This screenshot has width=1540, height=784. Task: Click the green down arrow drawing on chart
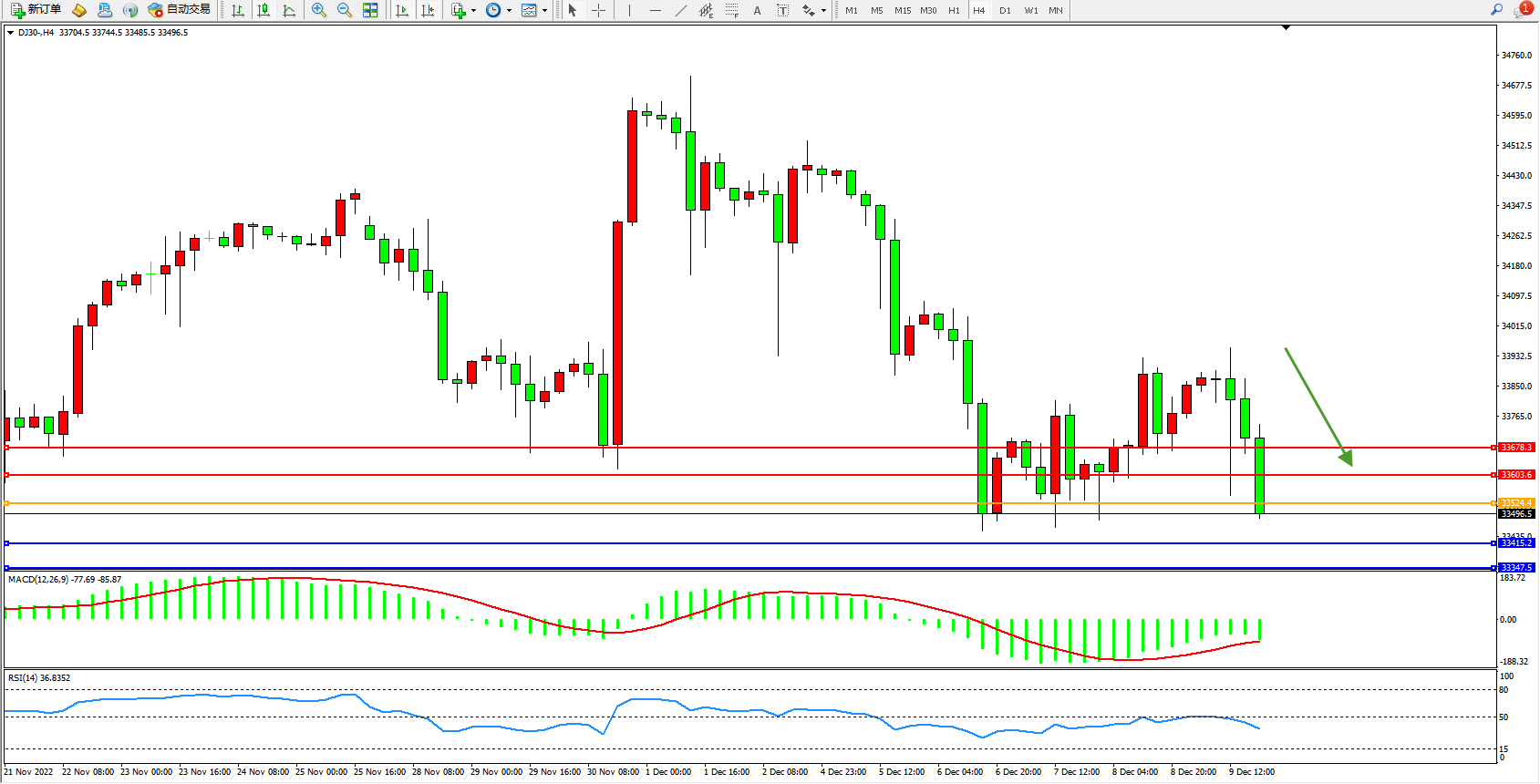point(1318,406)
